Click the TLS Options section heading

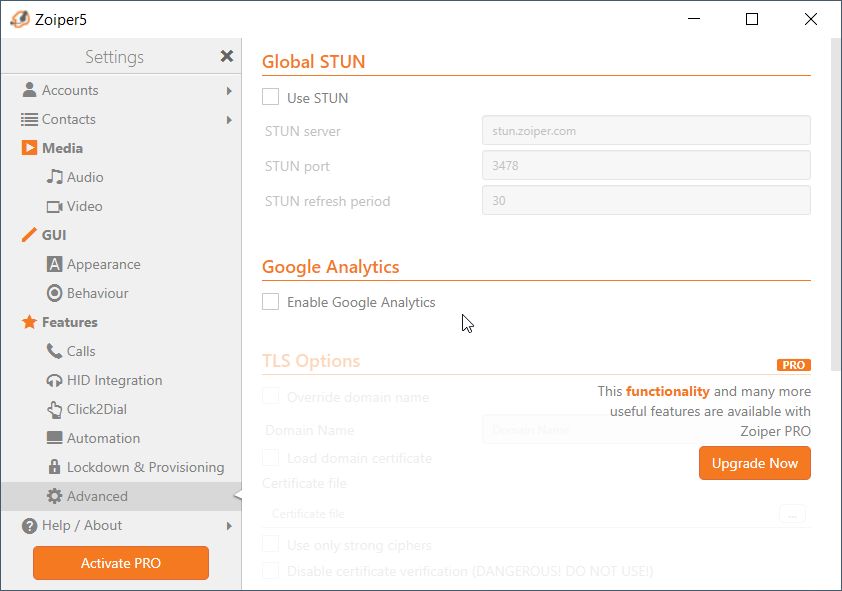[311, 361]
